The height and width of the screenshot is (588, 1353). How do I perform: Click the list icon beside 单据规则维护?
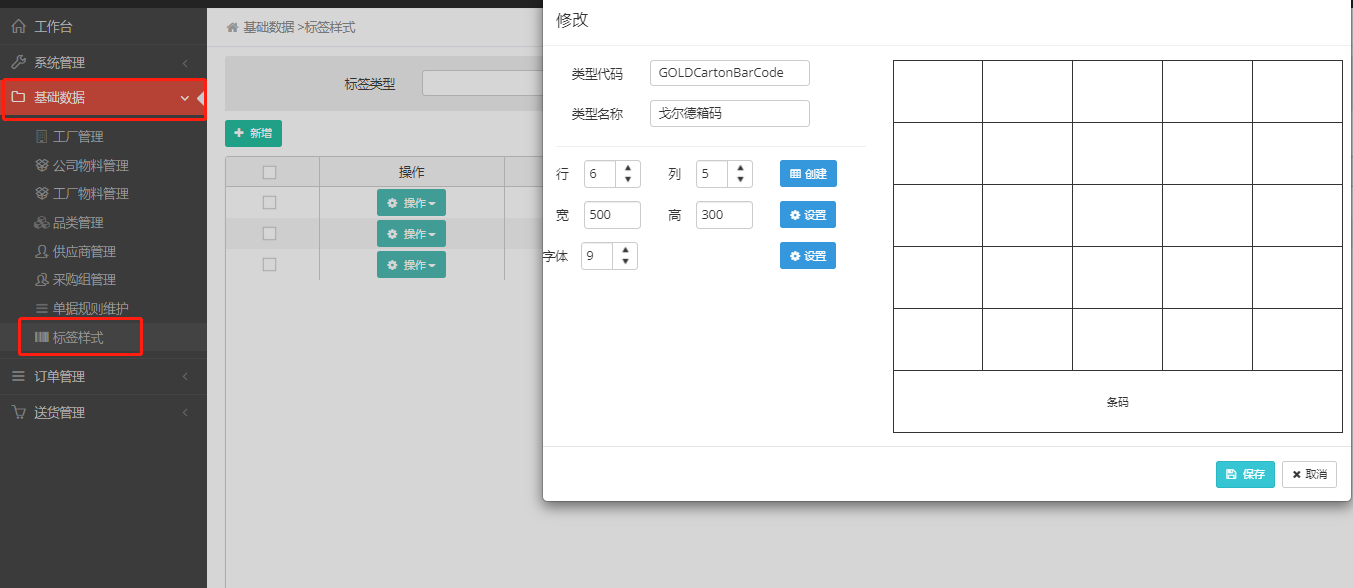point(41,308)
